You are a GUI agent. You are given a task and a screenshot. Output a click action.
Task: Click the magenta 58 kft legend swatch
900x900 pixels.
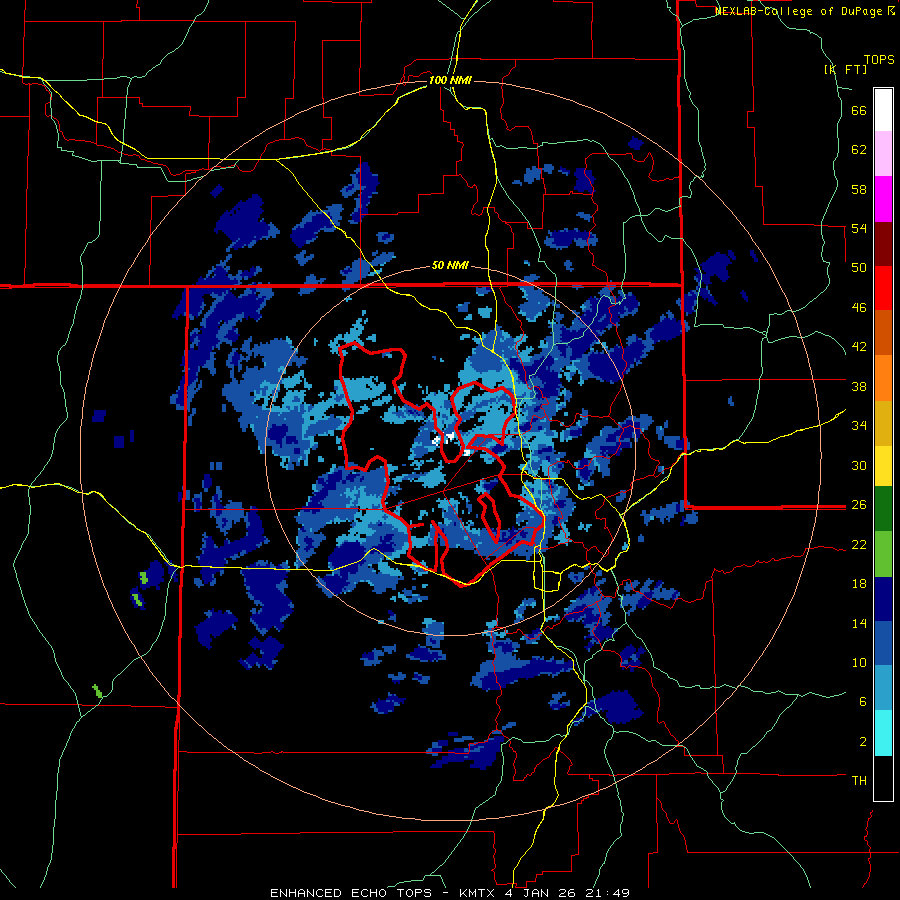coord(883,199)
